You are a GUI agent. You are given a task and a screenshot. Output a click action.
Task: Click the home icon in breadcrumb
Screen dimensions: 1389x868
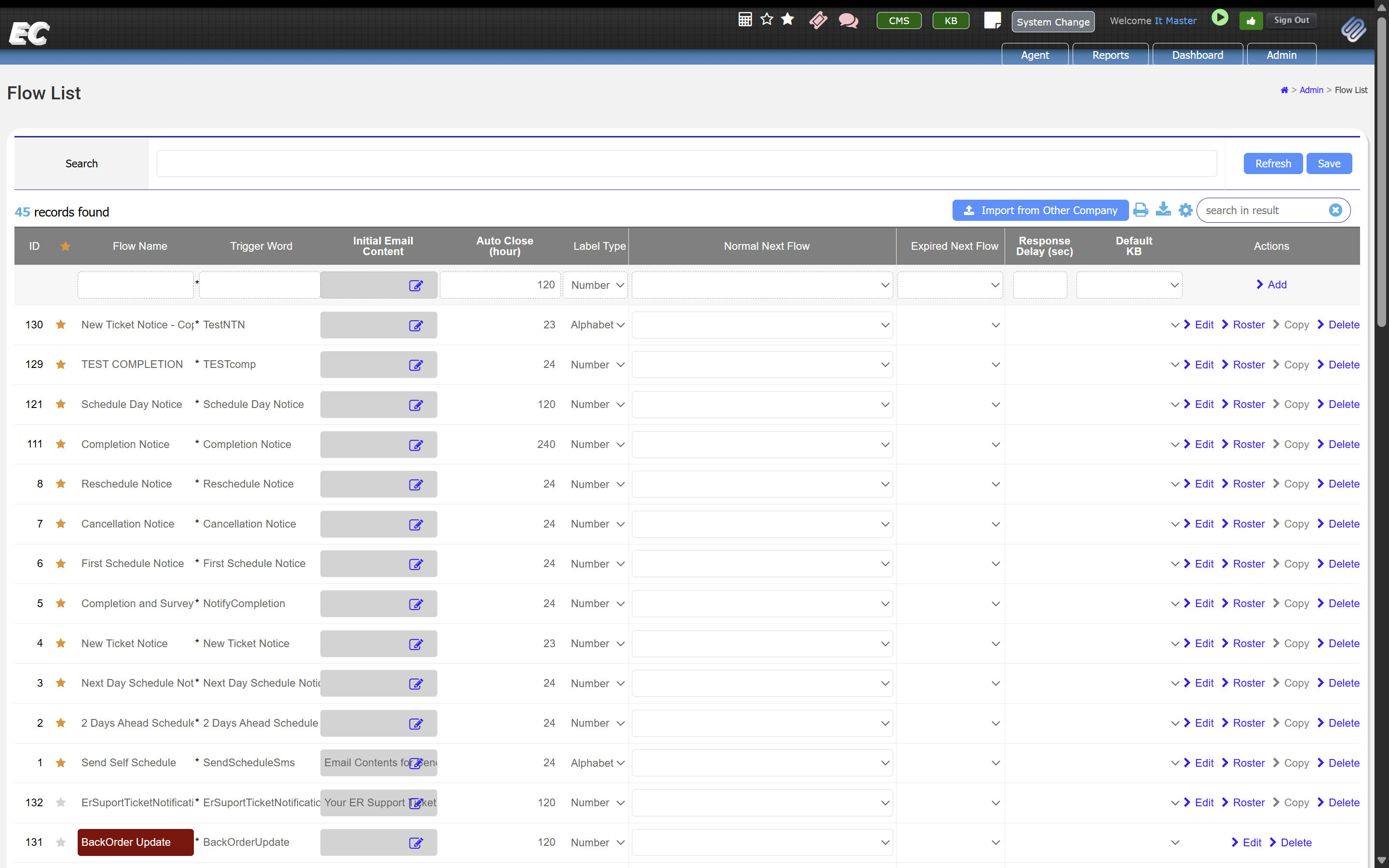coord(1284,90)
